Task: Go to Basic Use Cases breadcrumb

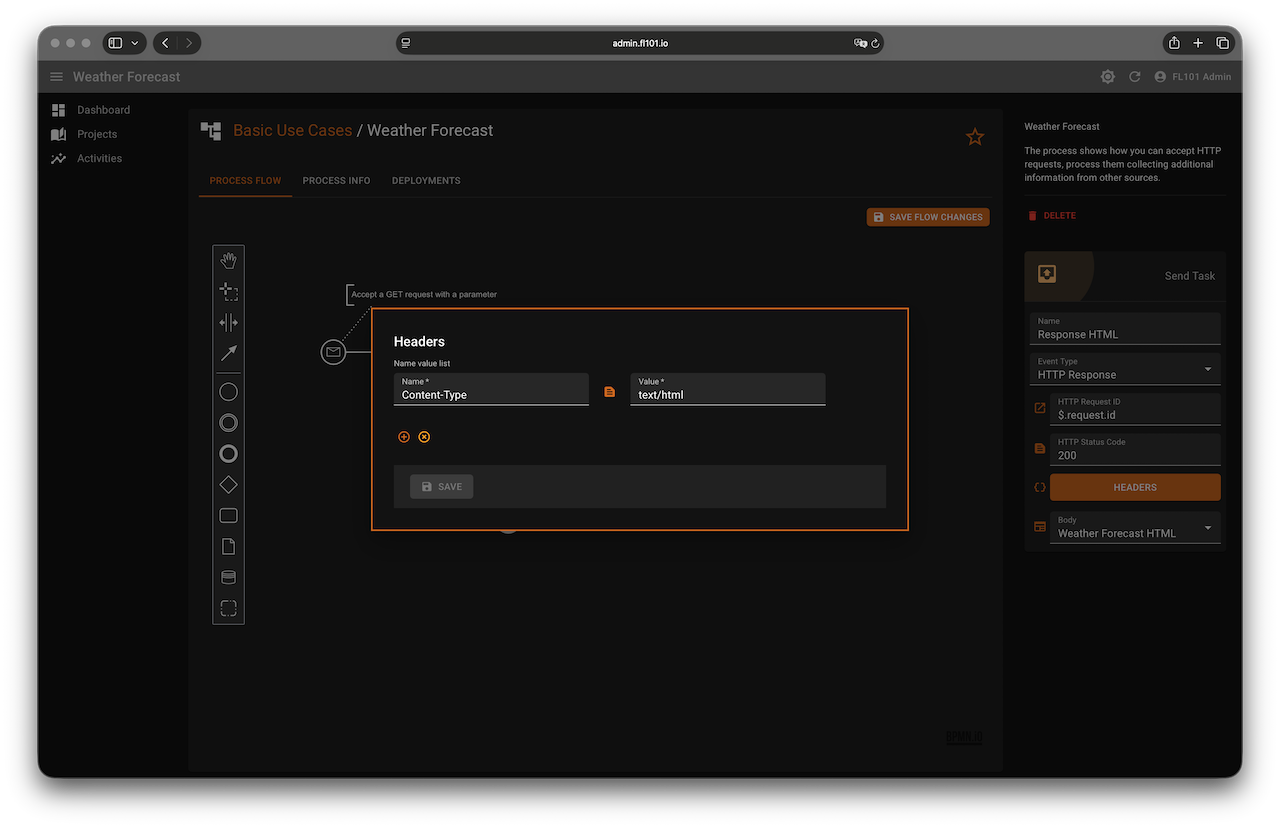Action: (292, 131)
